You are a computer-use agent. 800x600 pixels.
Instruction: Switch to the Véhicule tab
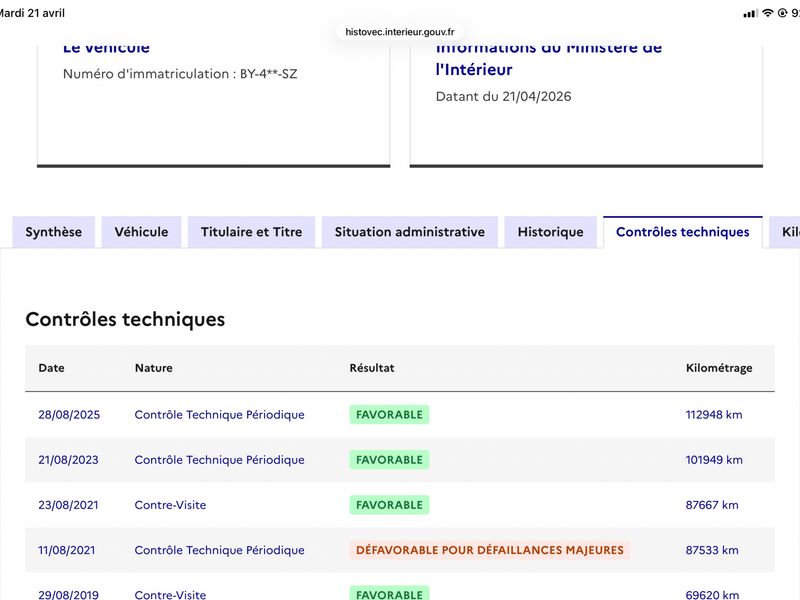141,232
